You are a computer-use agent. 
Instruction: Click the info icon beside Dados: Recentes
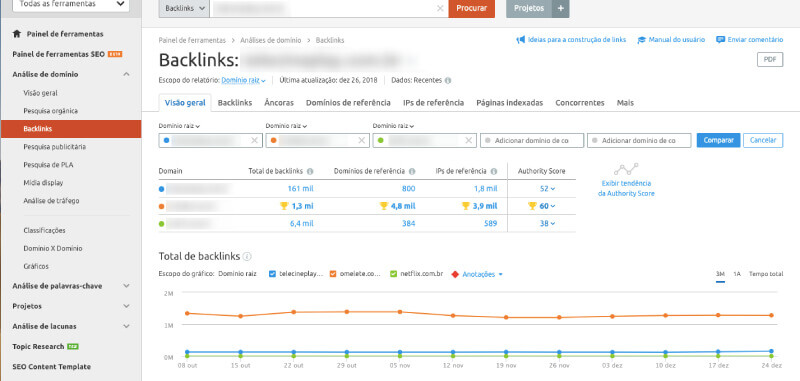(447, 81)
